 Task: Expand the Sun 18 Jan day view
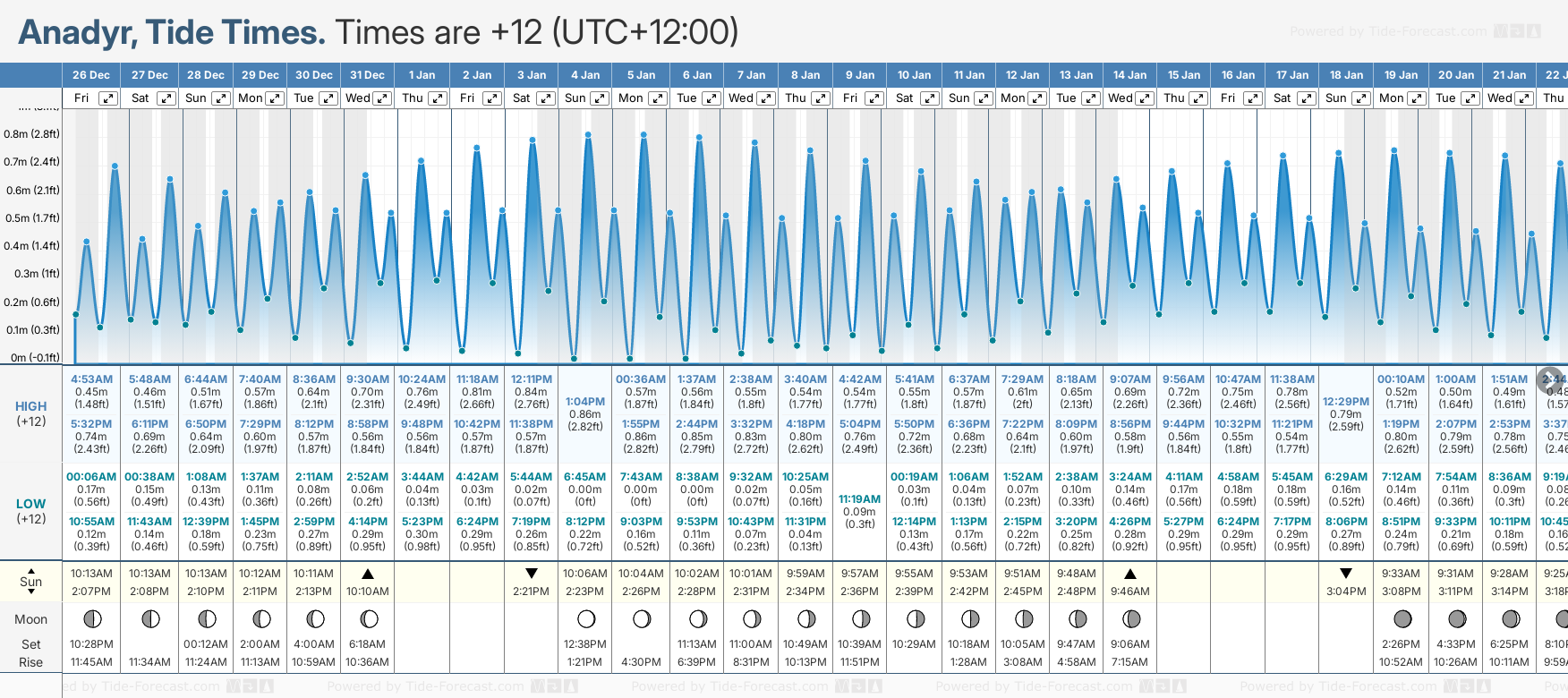[1360, 98]
